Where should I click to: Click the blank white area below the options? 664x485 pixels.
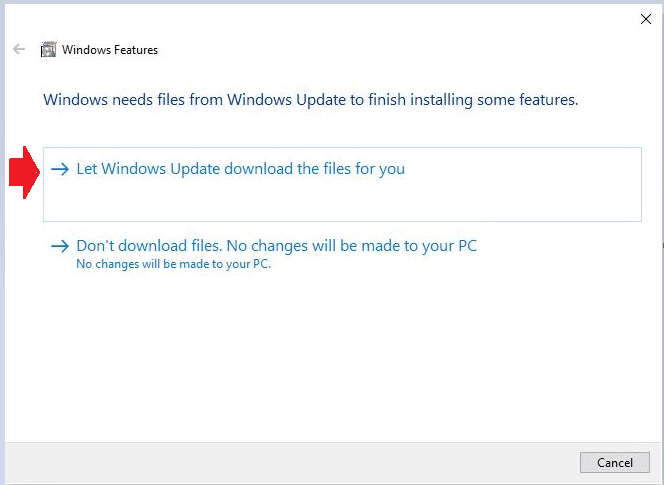340,360
